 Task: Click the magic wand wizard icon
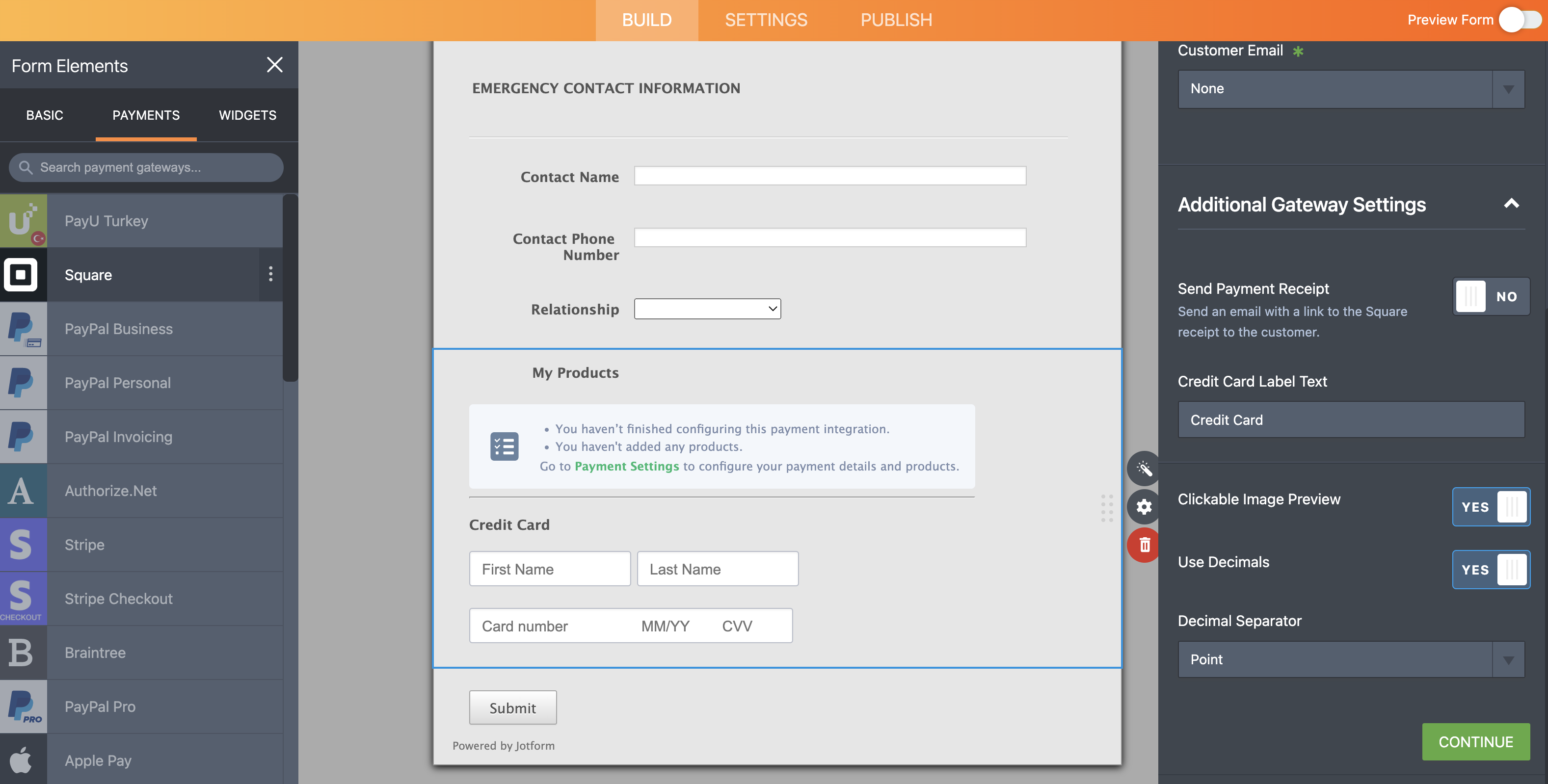1144,468
